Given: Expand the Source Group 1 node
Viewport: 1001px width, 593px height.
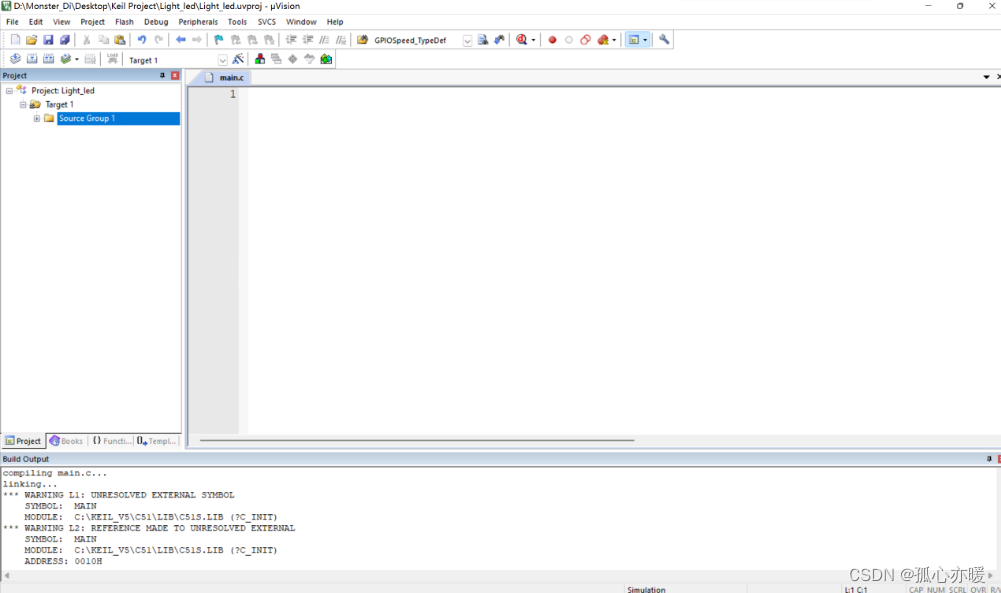Looking at the screenshot, I should coord(37,119).
